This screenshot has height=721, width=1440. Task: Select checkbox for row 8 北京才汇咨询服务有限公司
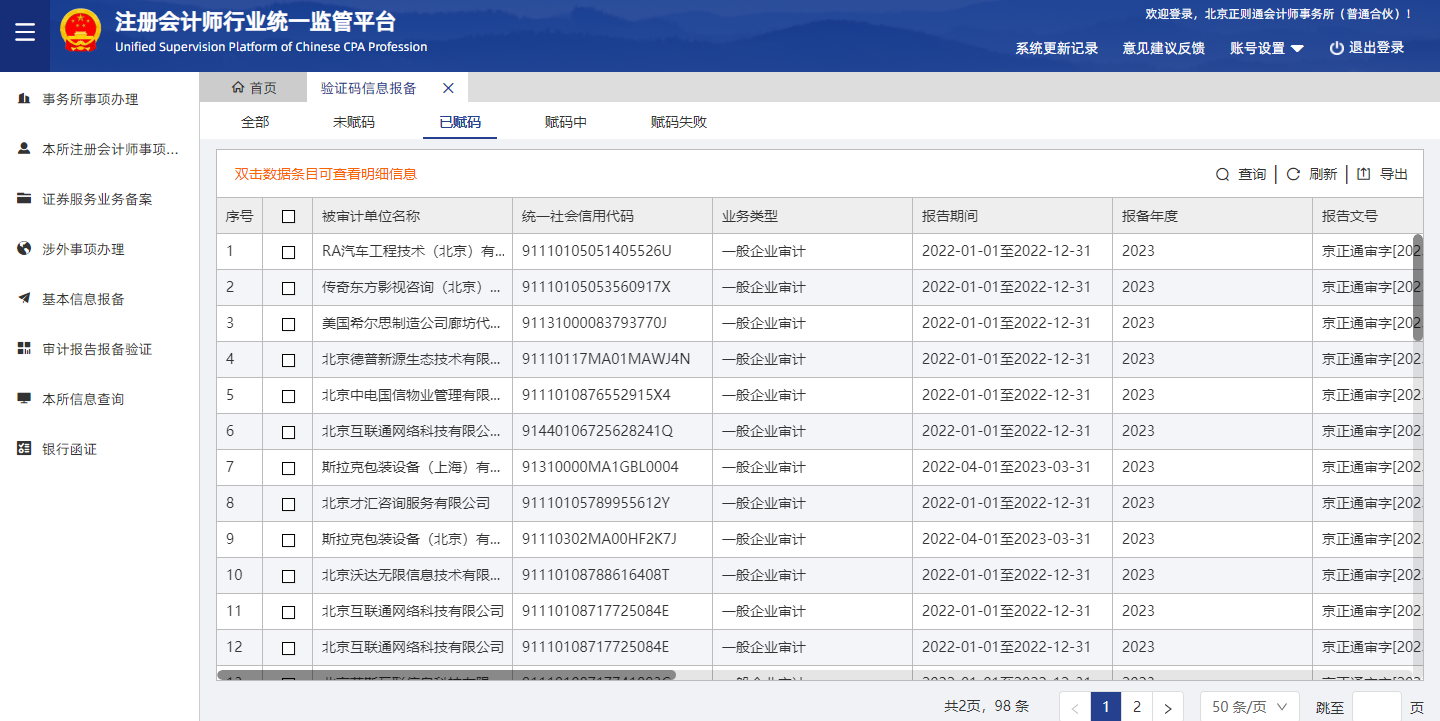[288, 504]
